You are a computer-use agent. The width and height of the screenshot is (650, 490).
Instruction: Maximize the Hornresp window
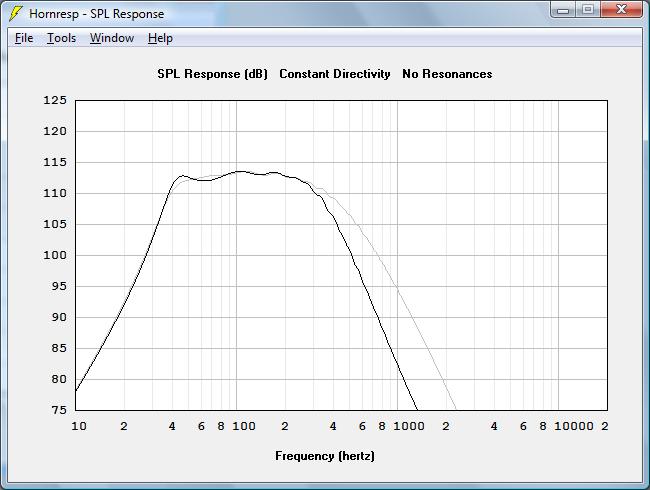[587, 10]
